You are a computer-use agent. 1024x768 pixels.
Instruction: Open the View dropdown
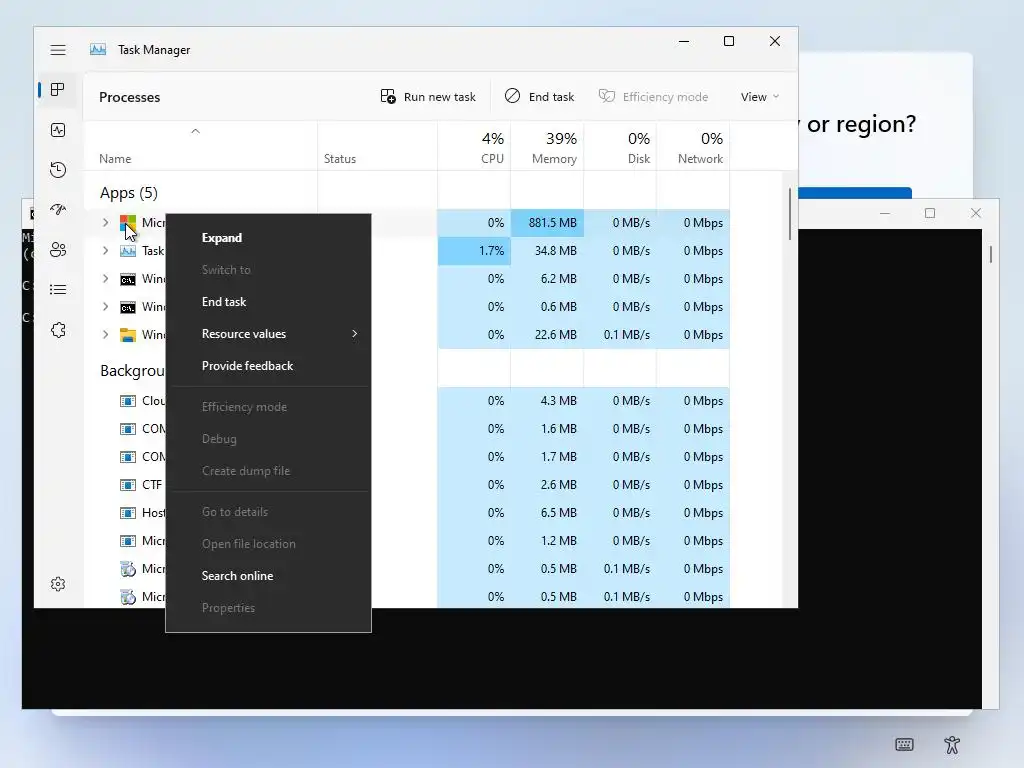tap(760, 97)
